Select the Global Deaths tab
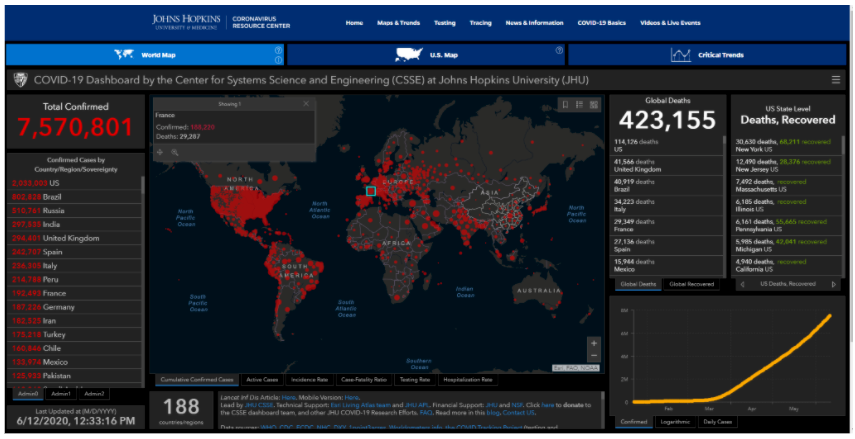855x439 pixels. pos(638,284)
